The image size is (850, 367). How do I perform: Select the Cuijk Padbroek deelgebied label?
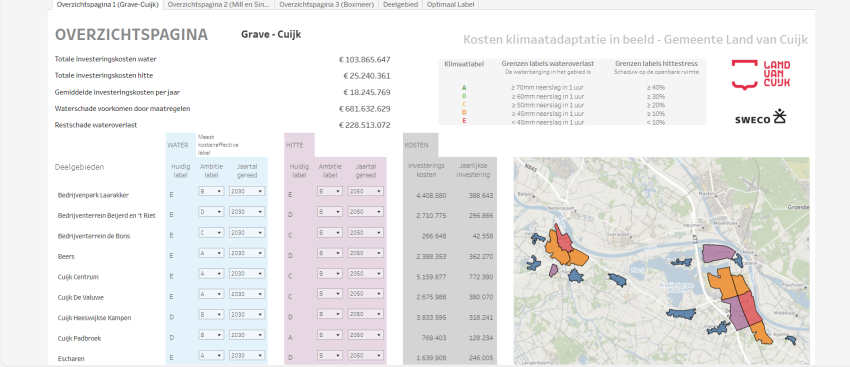coord(79,338)
